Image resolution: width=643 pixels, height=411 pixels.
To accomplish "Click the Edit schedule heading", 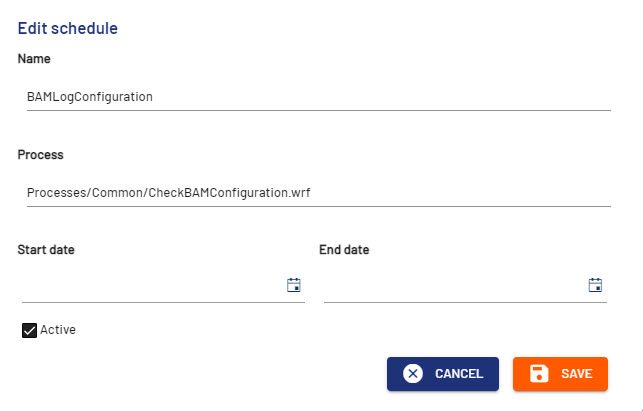I will pos(68,28).
